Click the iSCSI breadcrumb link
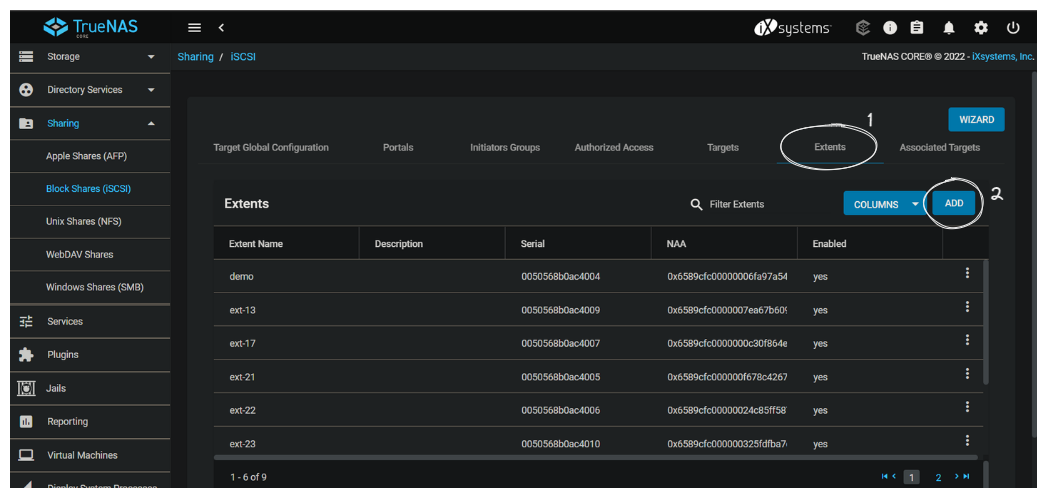Viewport: 1047px width, 498px height. (243, 57)
